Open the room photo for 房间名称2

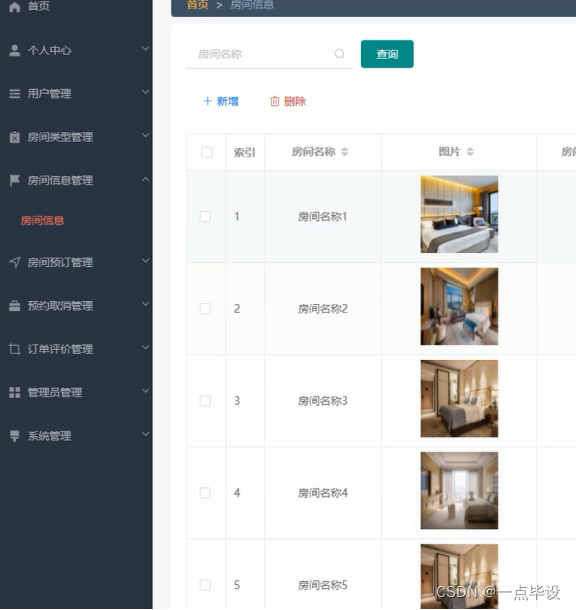459,306
